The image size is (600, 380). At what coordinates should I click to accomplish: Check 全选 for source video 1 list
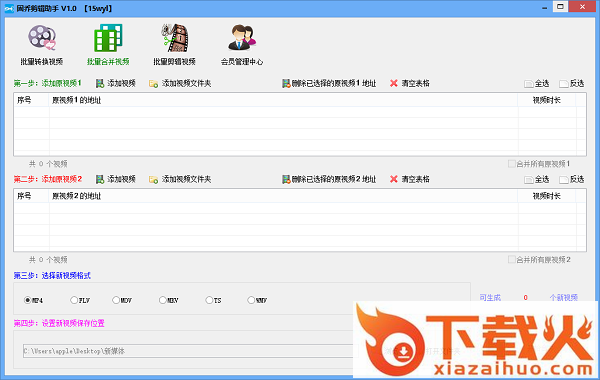(x=528, y=84)
